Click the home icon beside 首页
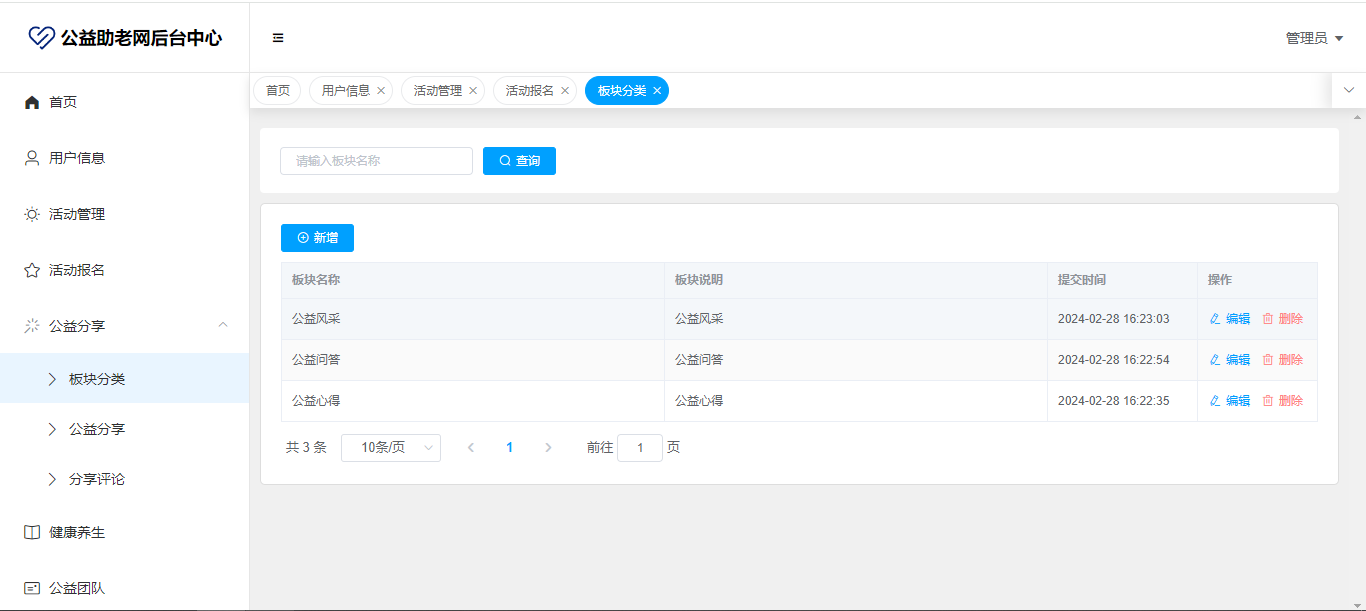This screenshot has height=611, width=1366. [32, 102]
